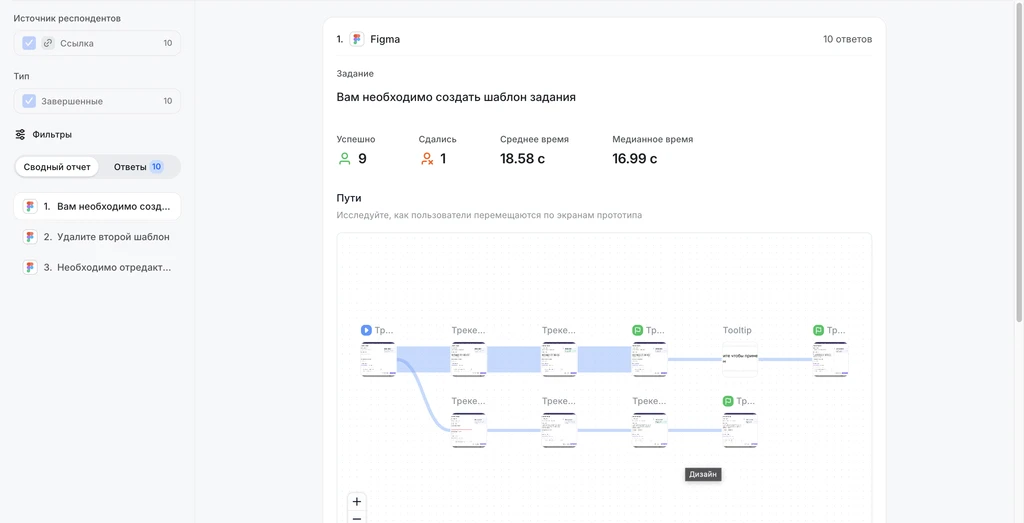Open top-row fourth goal screen thumbnail
This screenshot has width=1024, height=523.
point(650,359)
